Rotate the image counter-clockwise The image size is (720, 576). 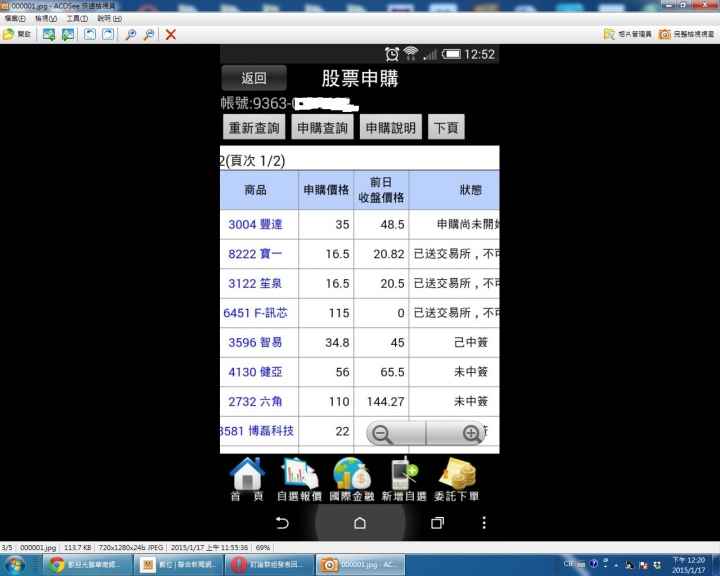90,34
